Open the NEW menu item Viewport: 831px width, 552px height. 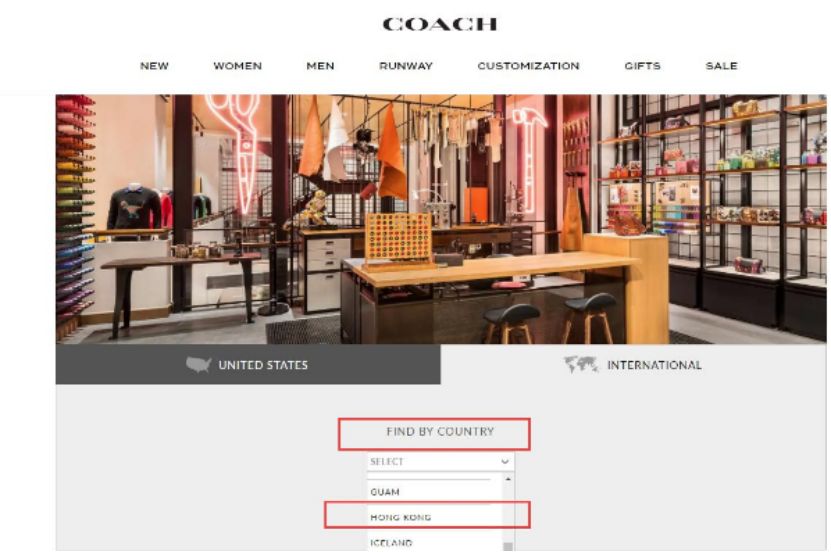[154, 66]
